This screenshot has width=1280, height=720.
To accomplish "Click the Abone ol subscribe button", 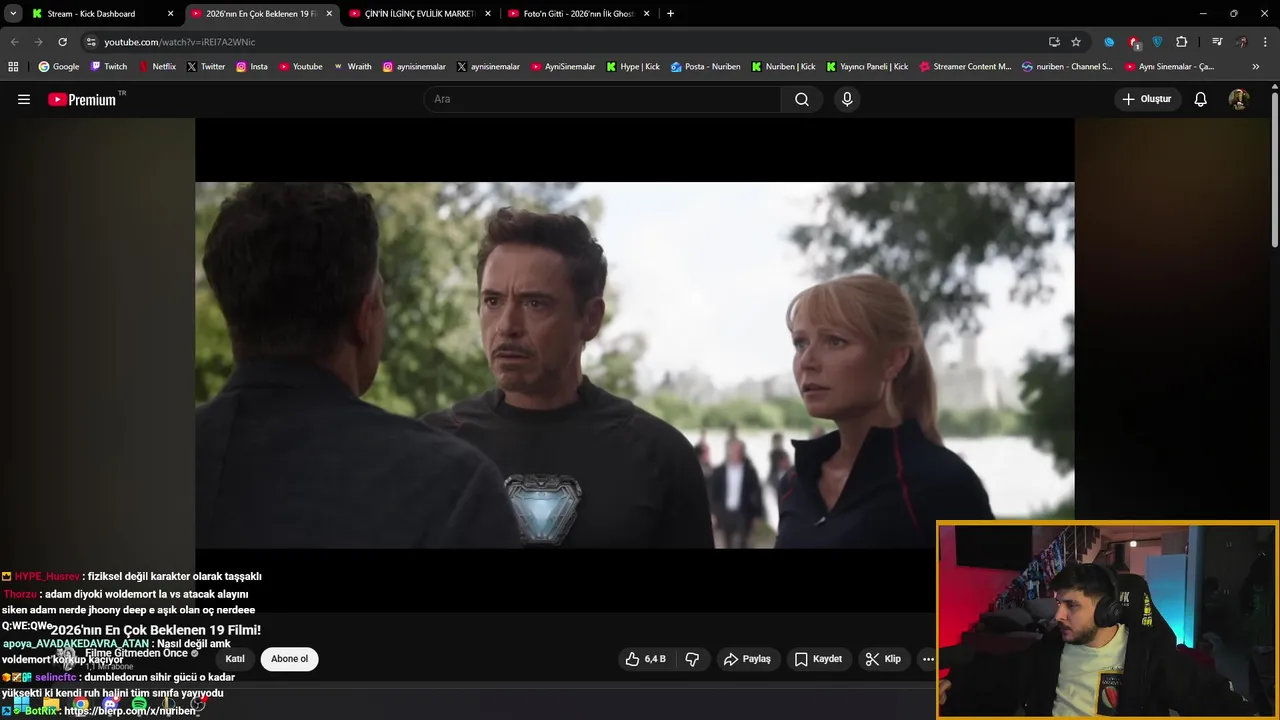I will tap(290, 659).
